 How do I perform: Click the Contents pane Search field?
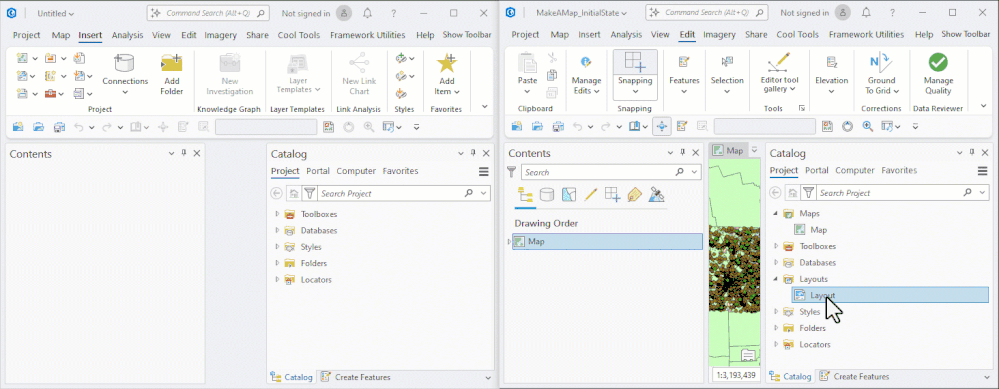click(x=610, y=173)
